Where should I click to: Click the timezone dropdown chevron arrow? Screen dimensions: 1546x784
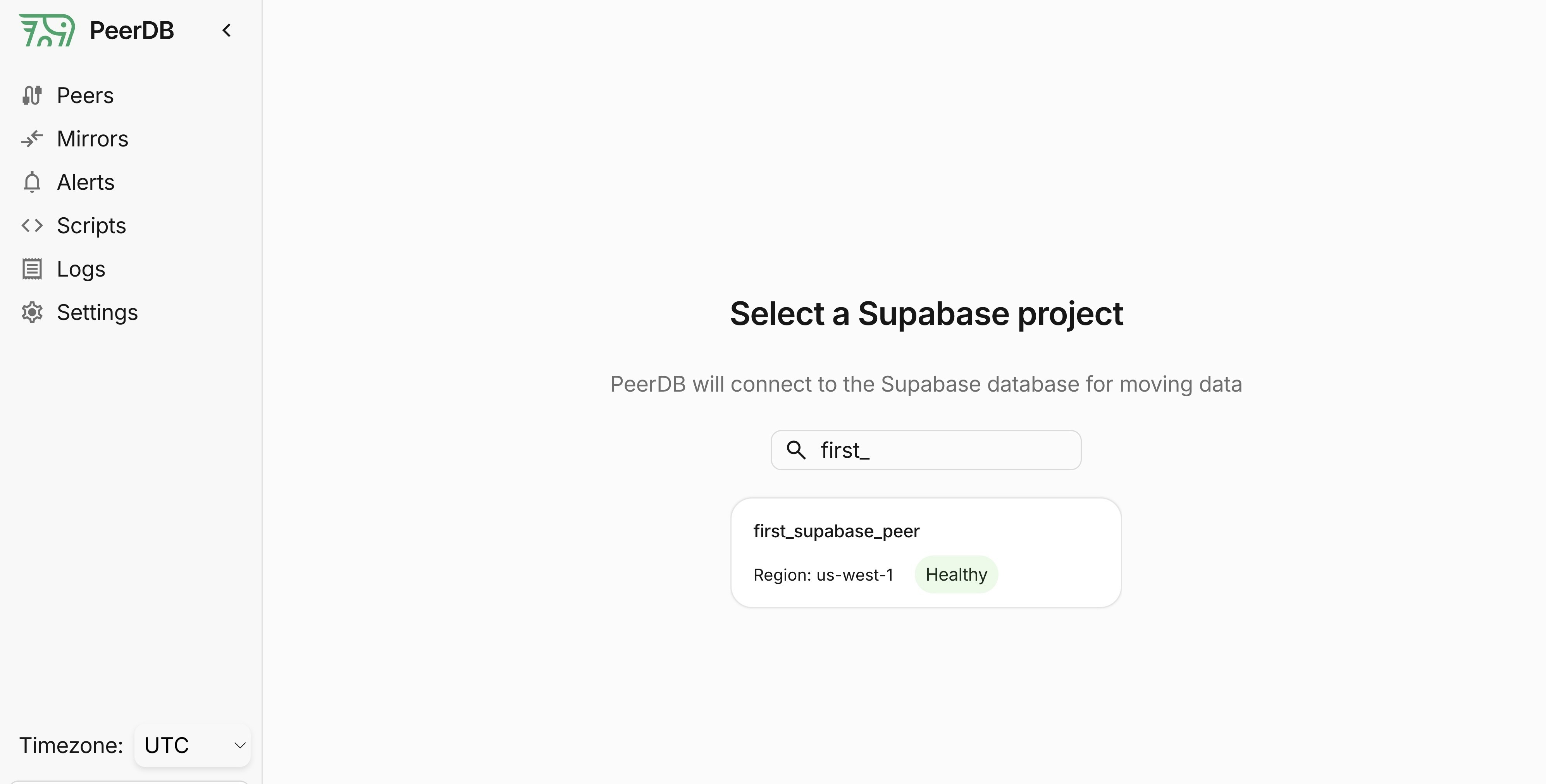pos(239,745)
